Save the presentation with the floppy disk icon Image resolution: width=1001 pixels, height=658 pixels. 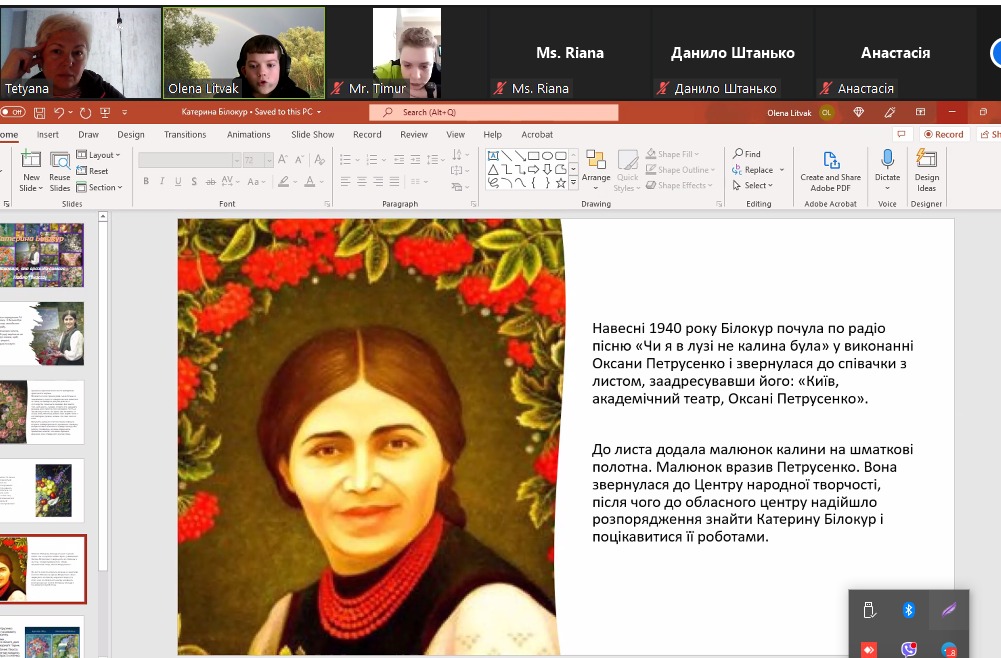39,113
